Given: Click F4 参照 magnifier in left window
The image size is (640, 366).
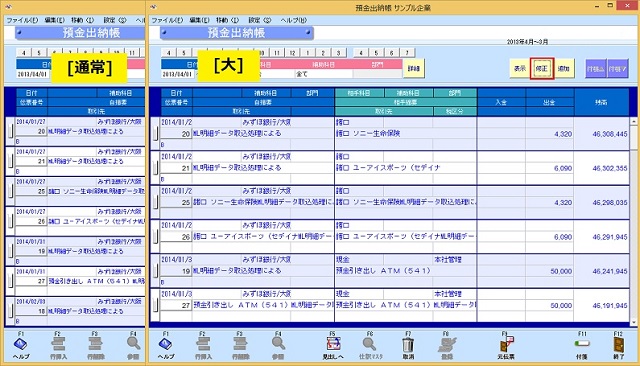Looking at the screenshot, I should (133, 344).
